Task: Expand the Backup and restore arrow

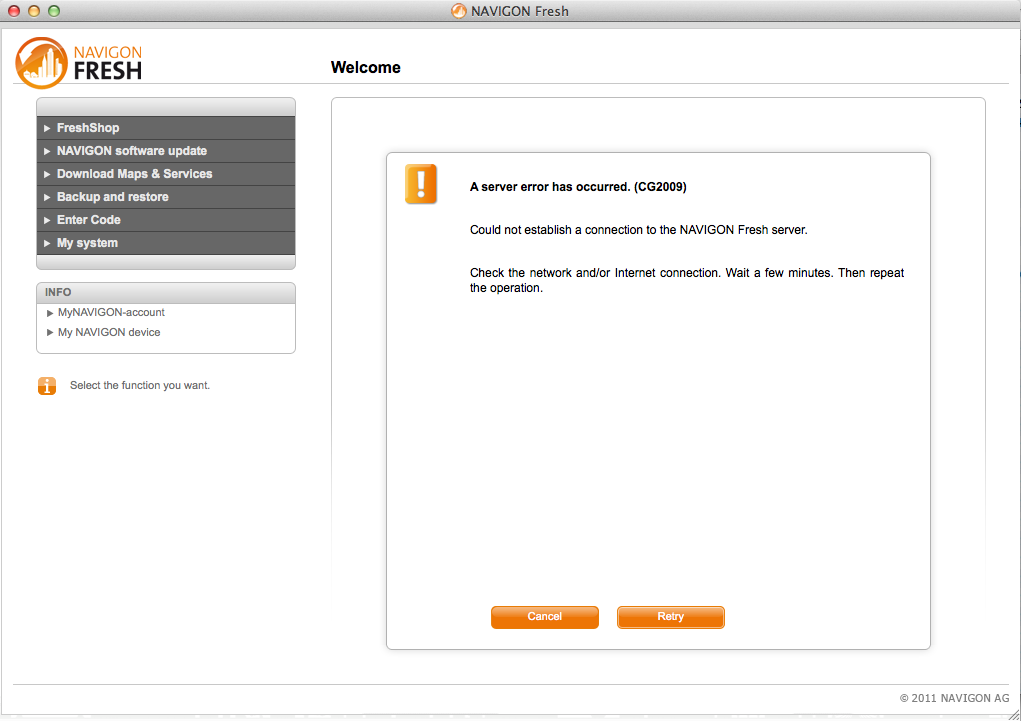Action: point(47,197)
